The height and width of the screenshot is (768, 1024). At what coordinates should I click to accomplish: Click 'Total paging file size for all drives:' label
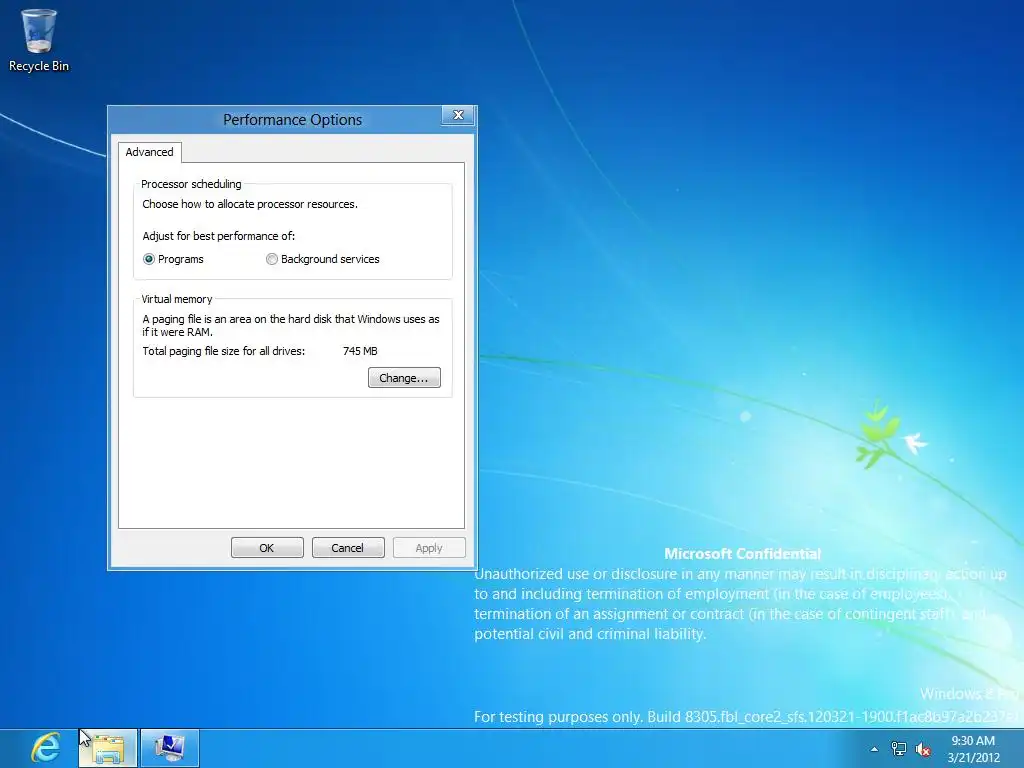point(223,351)
